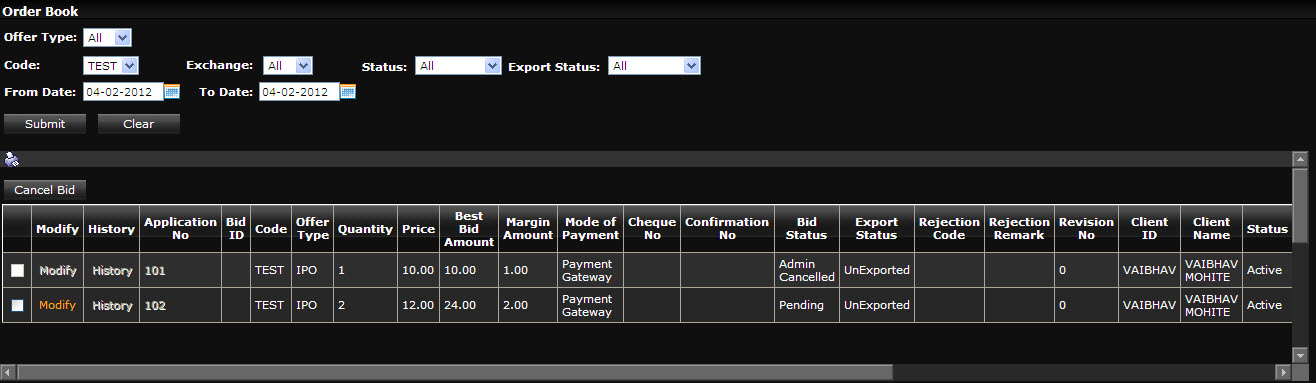This screenshot has height=383, width=1316.
Task: Click the Mode of Payment column header
Action: (x=590, y=229)
